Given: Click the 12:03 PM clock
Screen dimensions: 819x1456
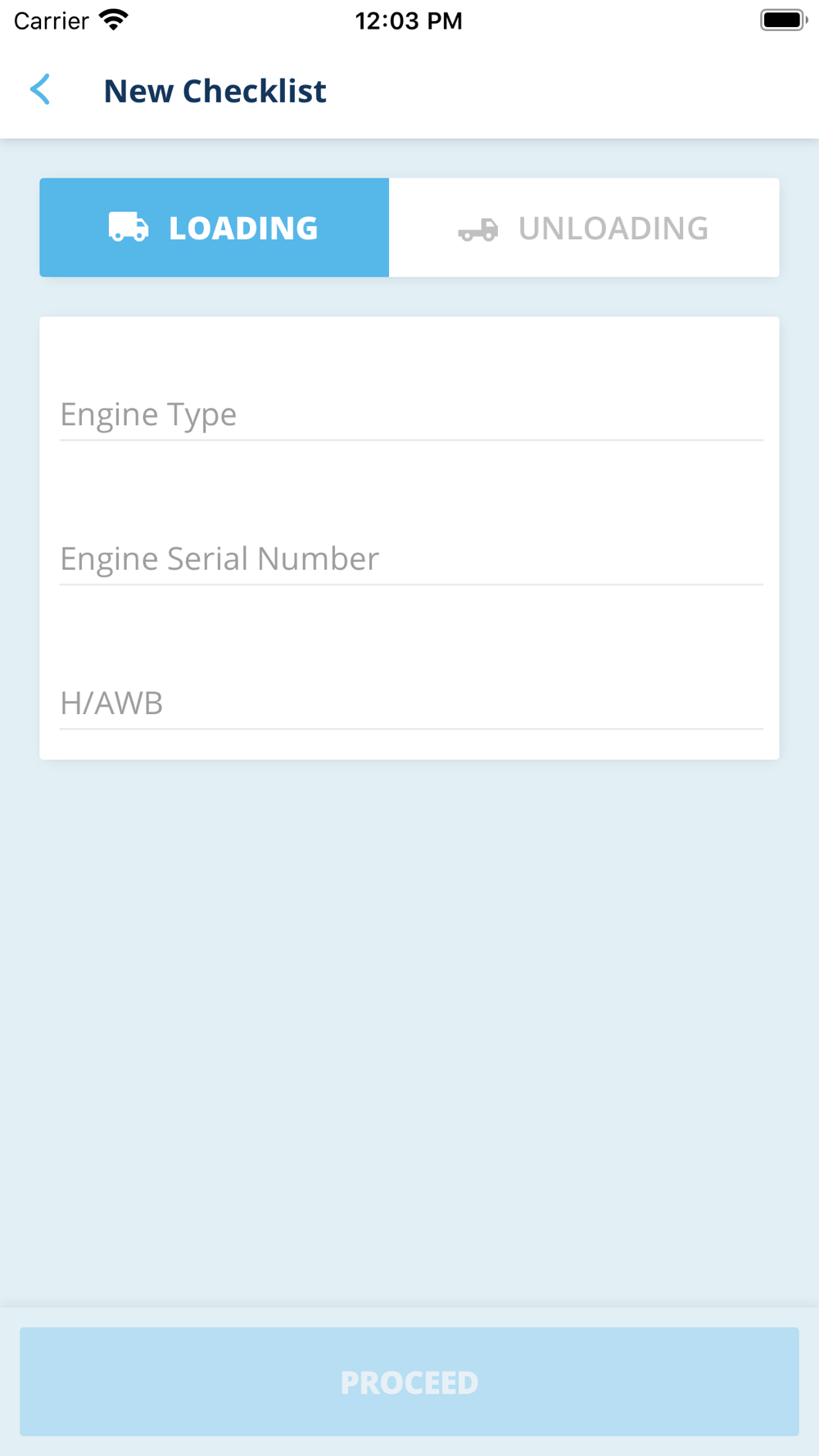Looking at the screenshot, I should point(409,20).
